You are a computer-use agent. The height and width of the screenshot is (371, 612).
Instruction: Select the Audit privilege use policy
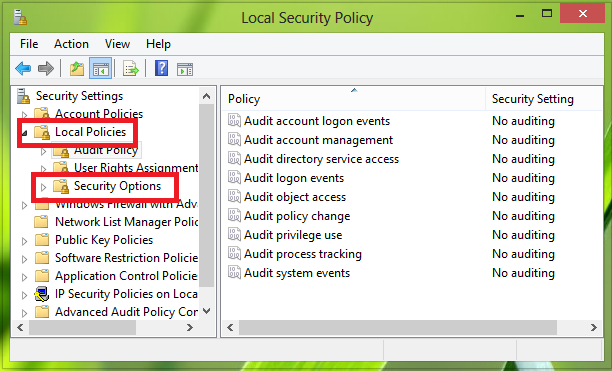pos(293,235)
